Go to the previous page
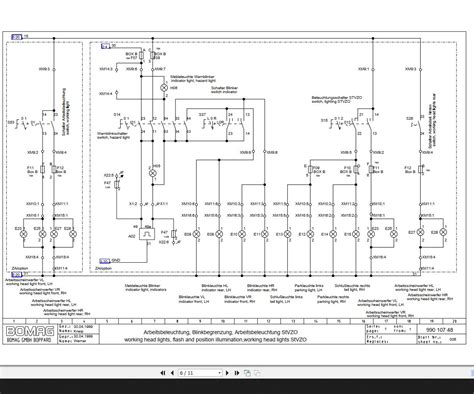 click(172, 373)
